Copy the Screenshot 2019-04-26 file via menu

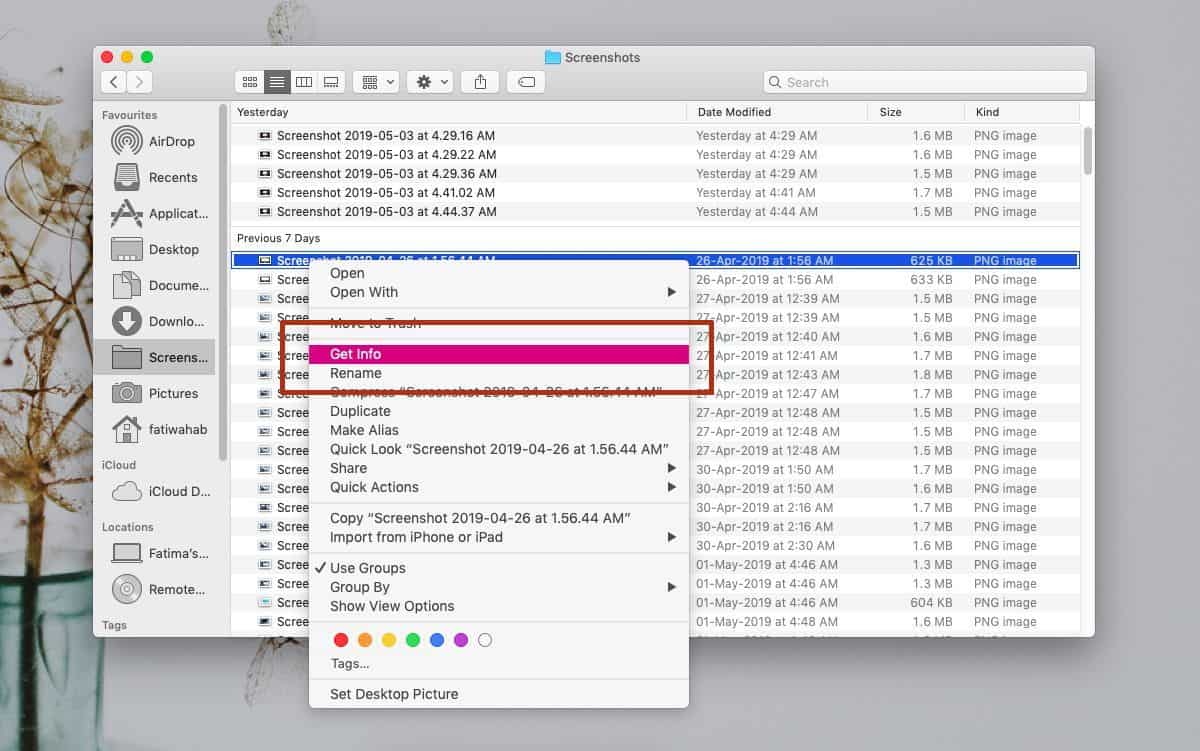499,518
